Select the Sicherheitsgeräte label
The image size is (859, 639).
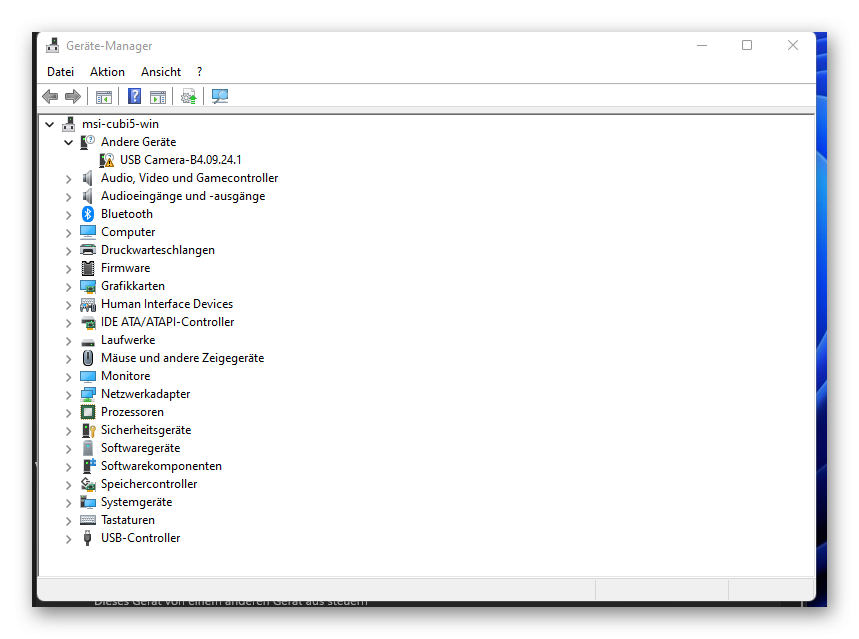click(146, 430)
